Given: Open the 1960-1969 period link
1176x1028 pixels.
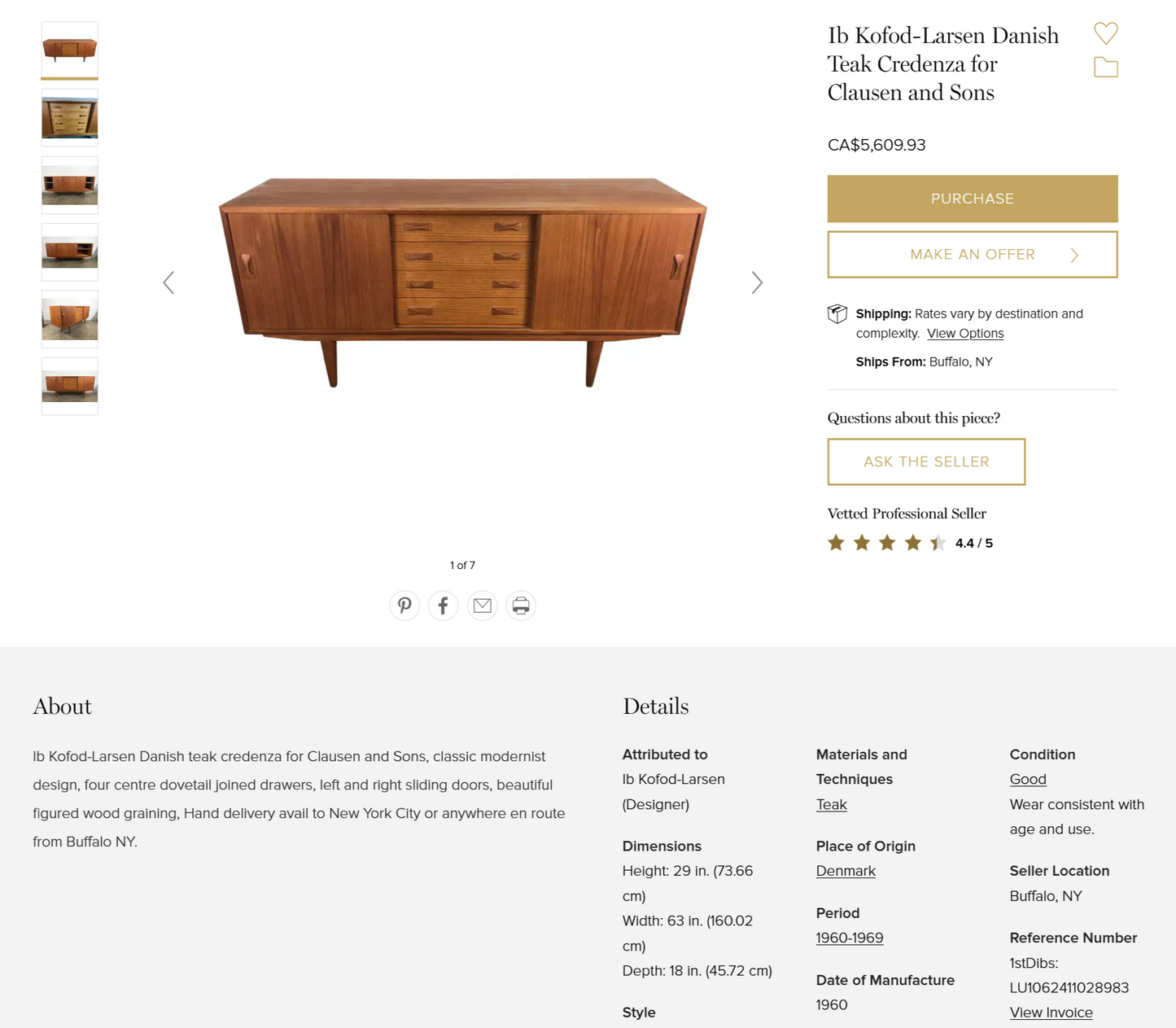Looking at the screenshot, I should coord(849,938).
